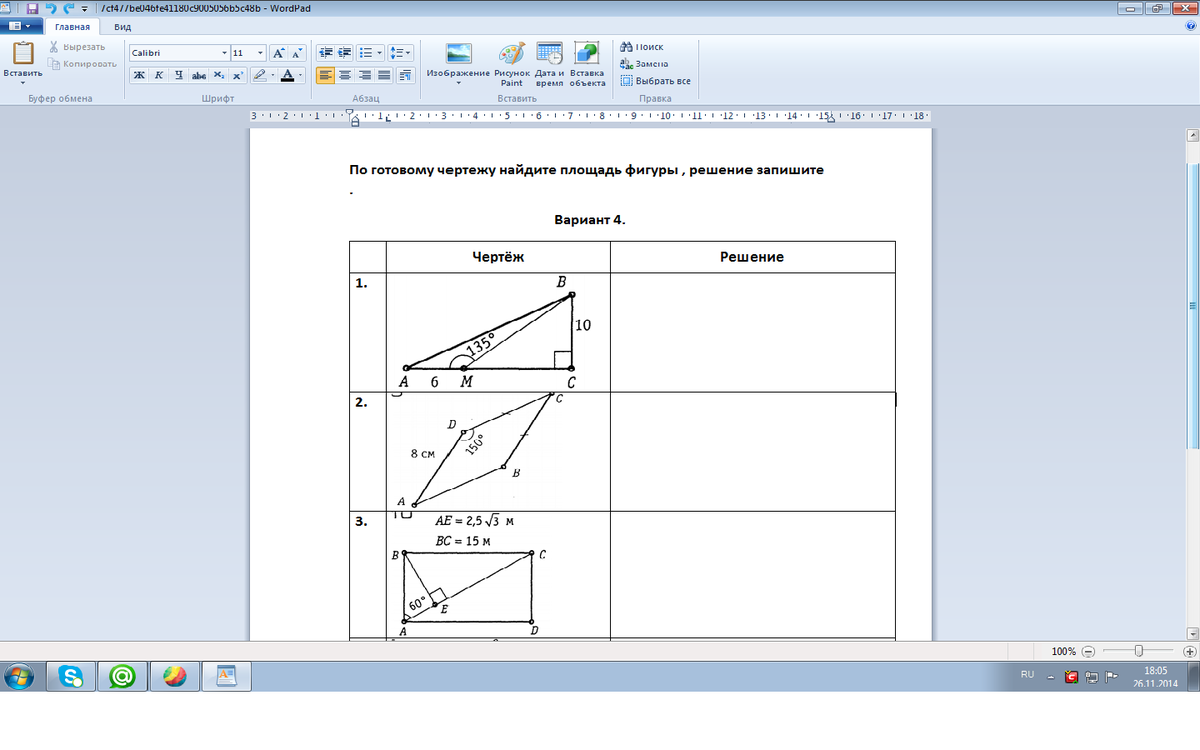Screen dimensions: 1200x750
Task: Click Поиск (Find) in the editing group
Action: [642, 47]
